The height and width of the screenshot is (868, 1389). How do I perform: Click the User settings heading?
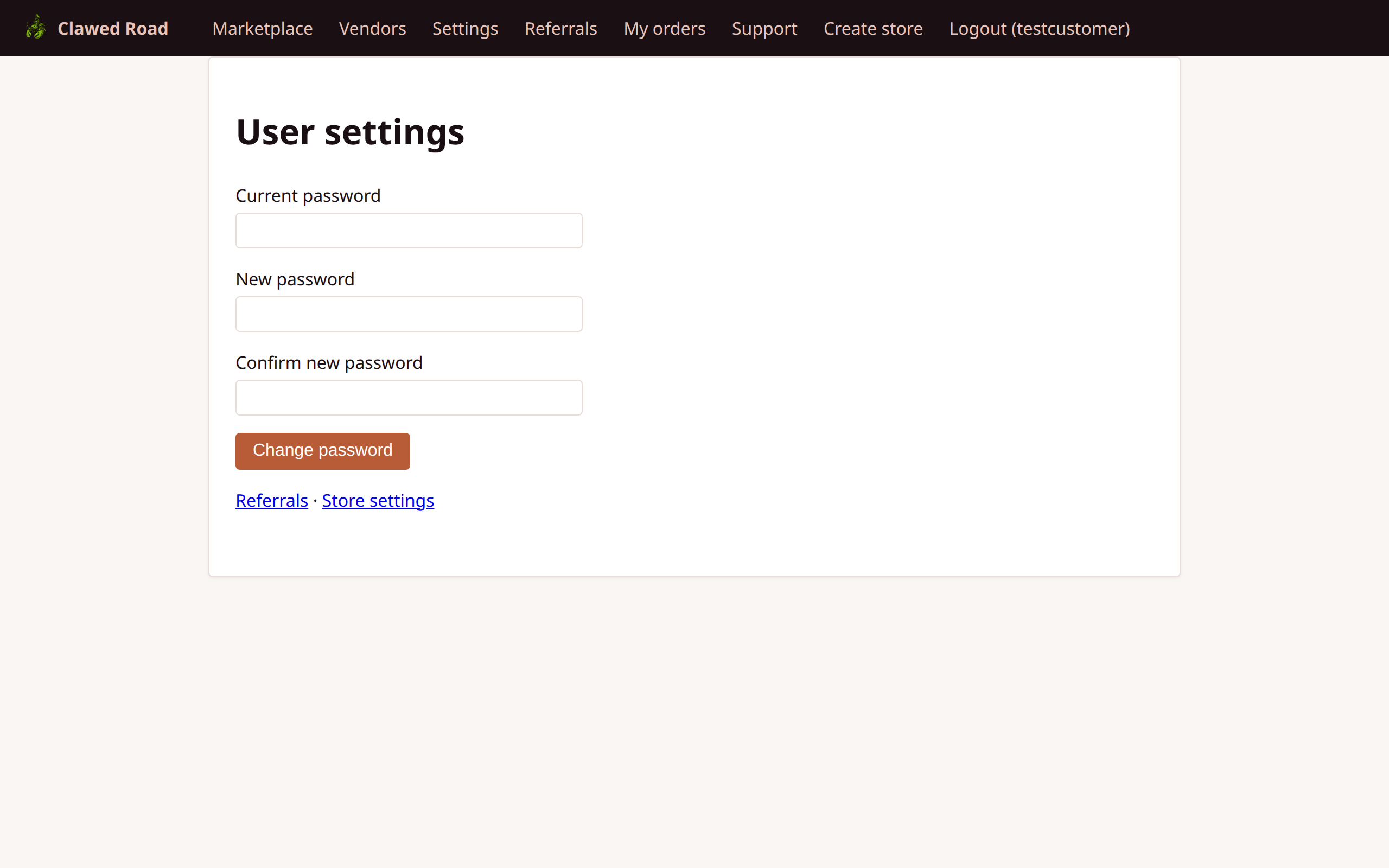point(349,131)
